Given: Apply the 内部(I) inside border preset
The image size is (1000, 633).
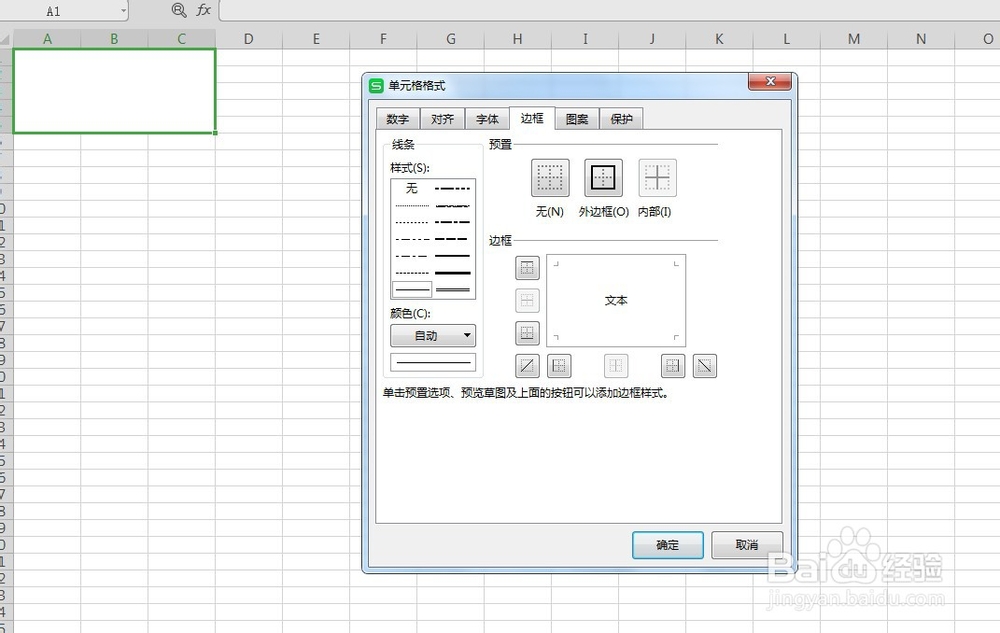Looking at the screenshot, I should point(658,178).
